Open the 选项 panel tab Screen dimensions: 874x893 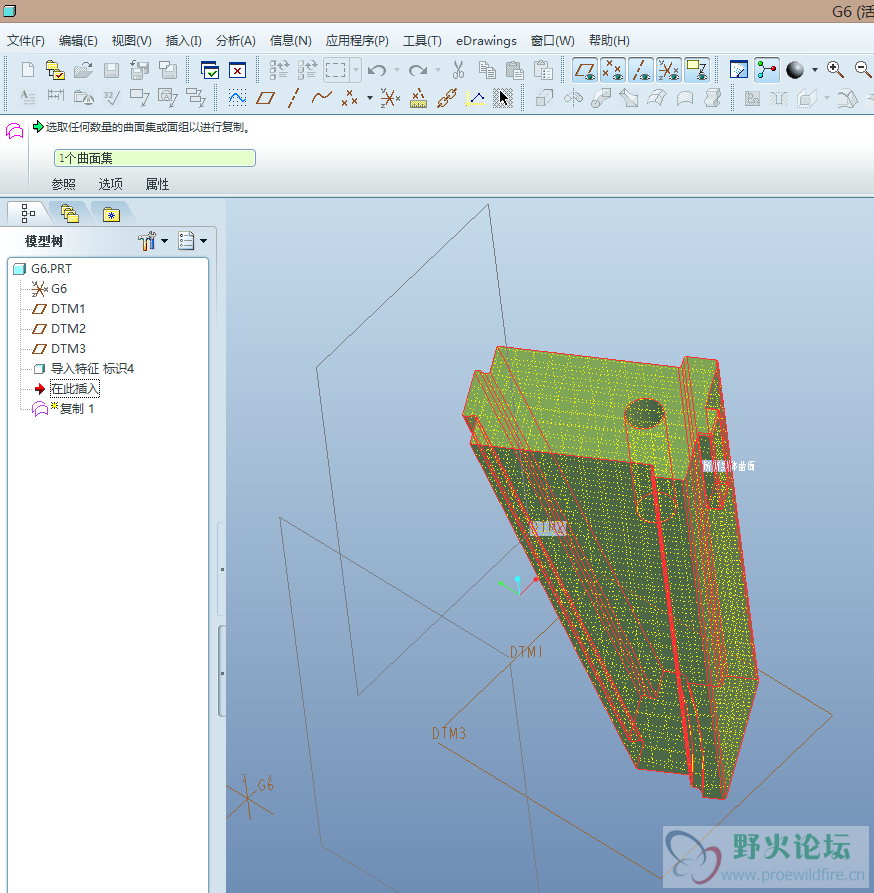[110, 184]
